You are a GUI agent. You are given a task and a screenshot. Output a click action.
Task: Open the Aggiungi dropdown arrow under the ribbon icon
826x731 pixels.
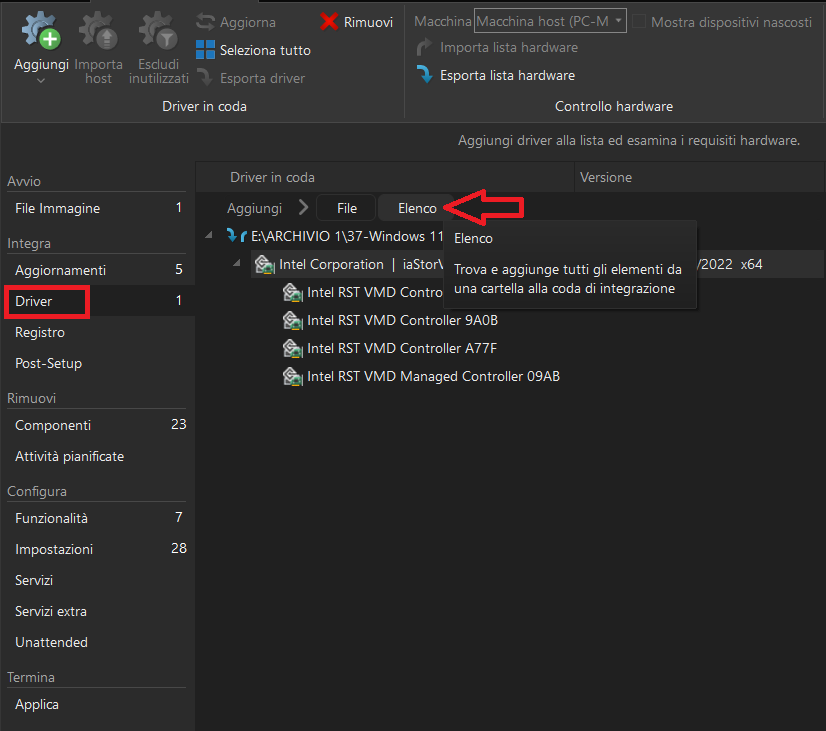41,81
